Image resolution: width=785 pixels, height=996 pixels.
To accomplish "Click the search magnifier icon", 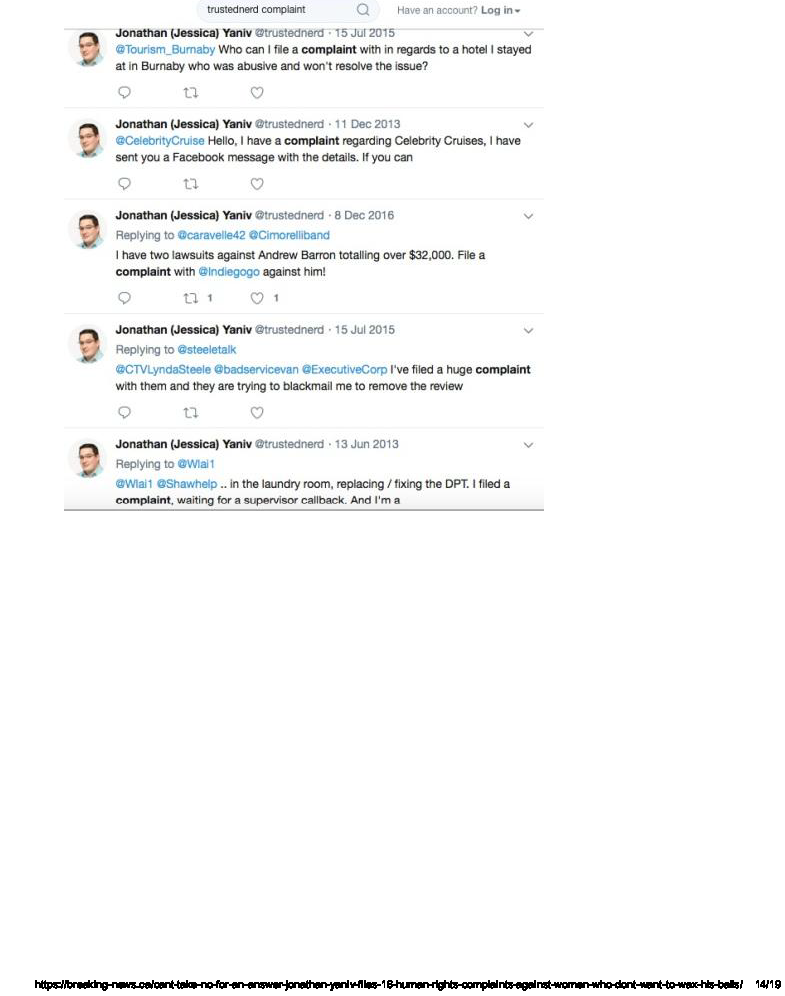I will click(x=363, y=10).
